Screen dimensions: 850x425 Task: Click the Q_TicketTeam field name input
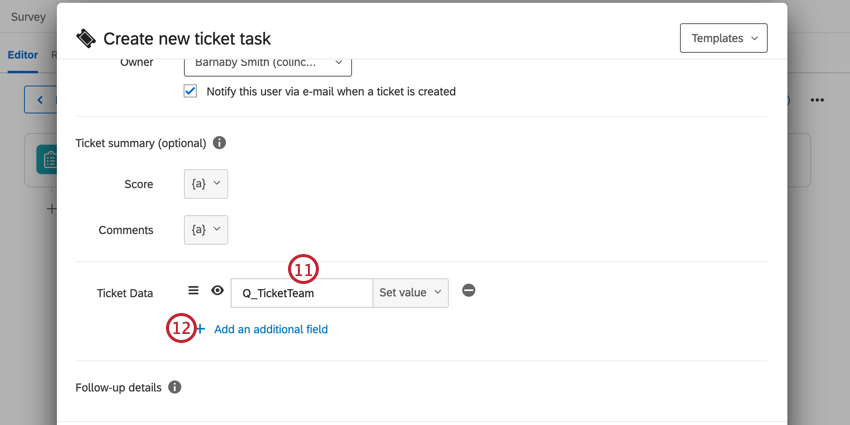(x=302, y=293)
